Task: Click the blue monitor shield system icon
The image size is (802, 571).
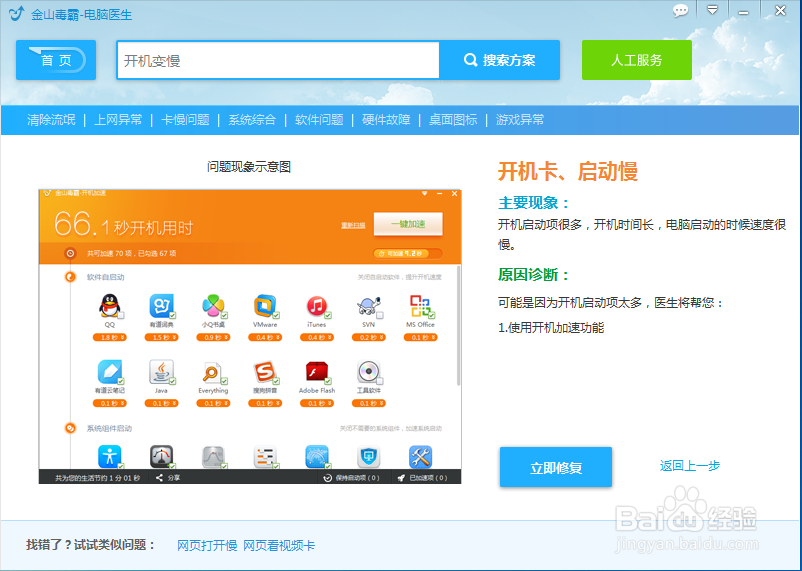Action: [x=369, y=456]
